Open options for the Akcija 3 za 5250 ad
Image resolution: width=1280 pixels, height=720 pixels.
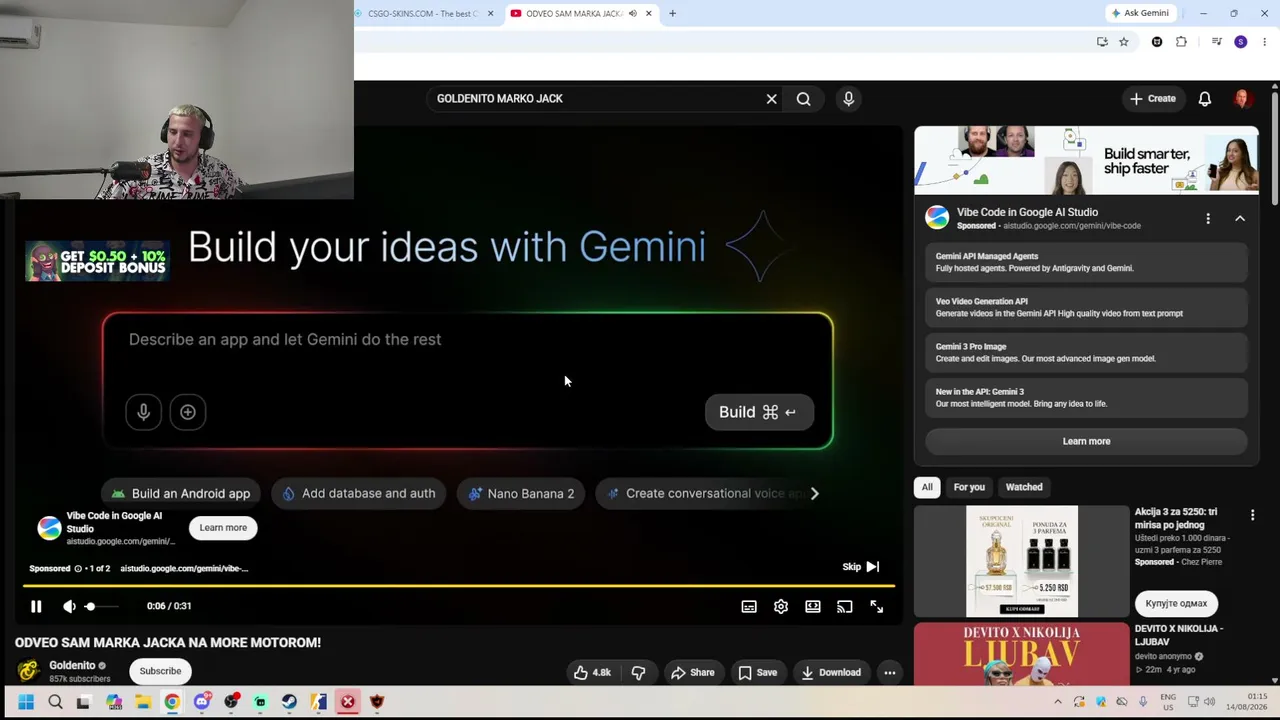(1252, 515)
